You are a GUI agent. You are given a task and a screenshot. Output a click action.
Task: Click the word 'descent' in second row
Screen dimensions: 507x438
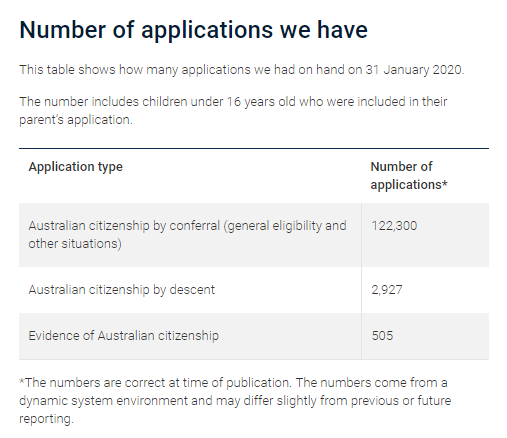click(x=192, y=290)
